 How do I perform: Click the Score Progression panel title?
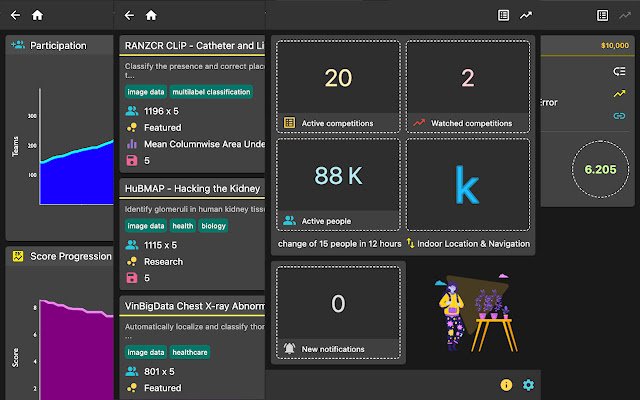point(71,256)
